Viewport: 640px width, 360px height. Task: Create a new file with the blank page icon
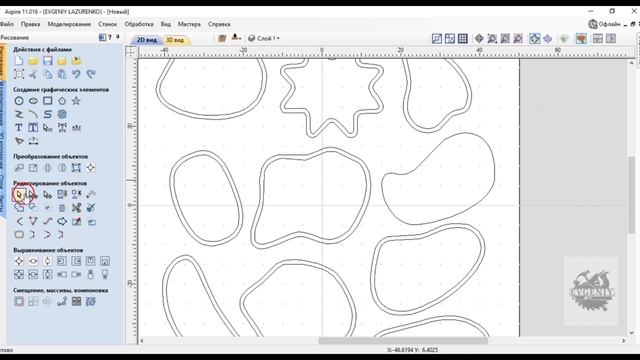point(19,61)
